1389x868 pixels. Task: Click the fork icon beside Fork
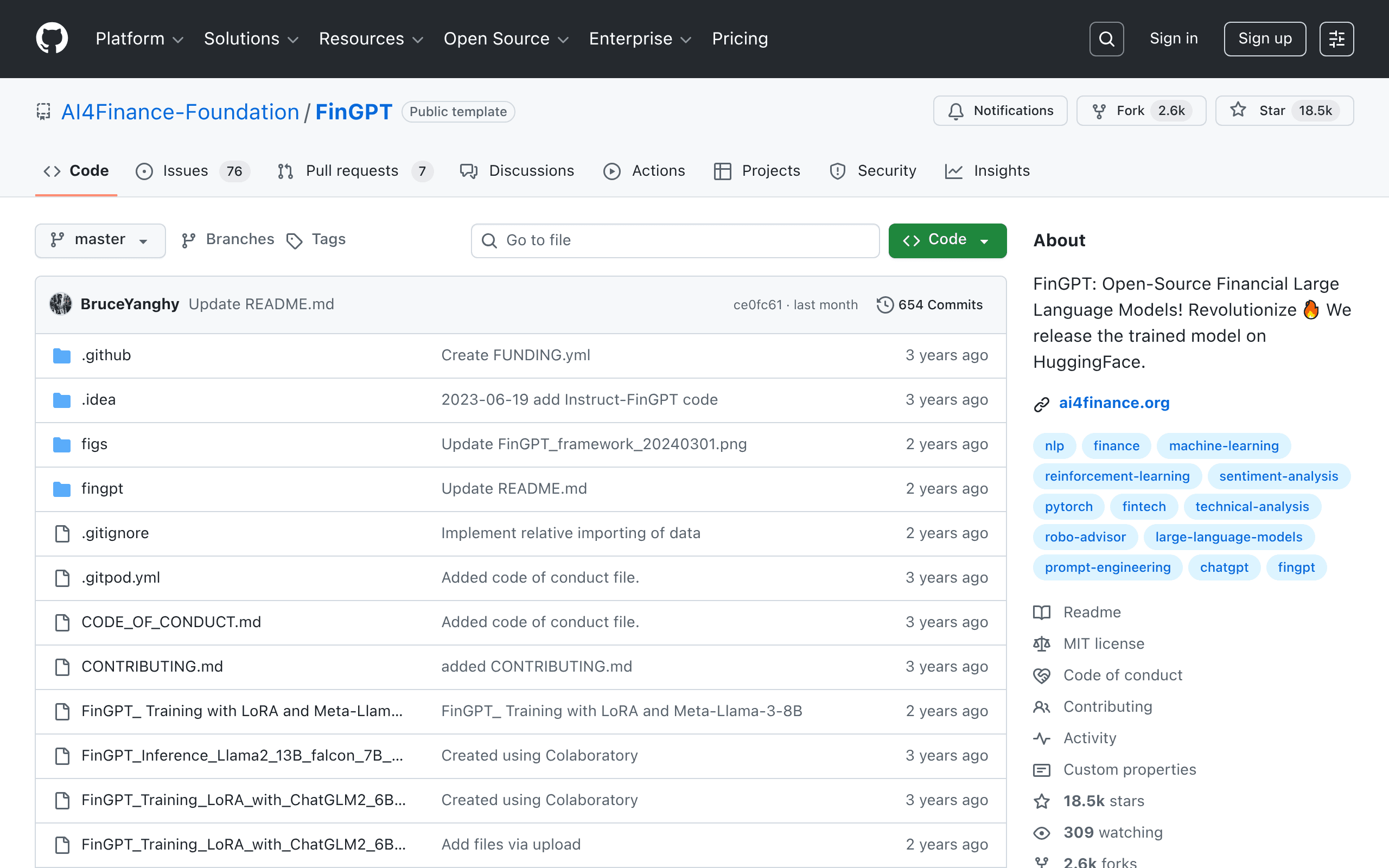coord(1099,111)
